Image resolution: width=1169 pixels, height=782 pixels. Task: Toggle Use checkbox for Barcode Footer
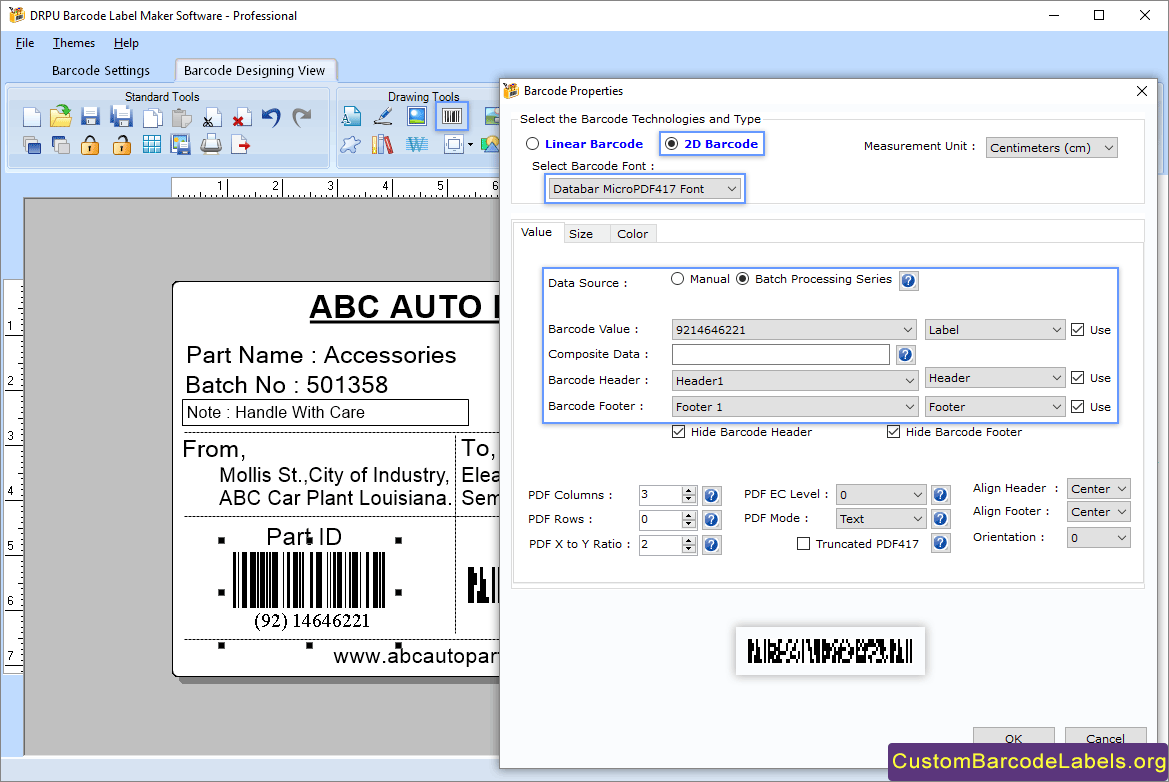(1077, 407)
